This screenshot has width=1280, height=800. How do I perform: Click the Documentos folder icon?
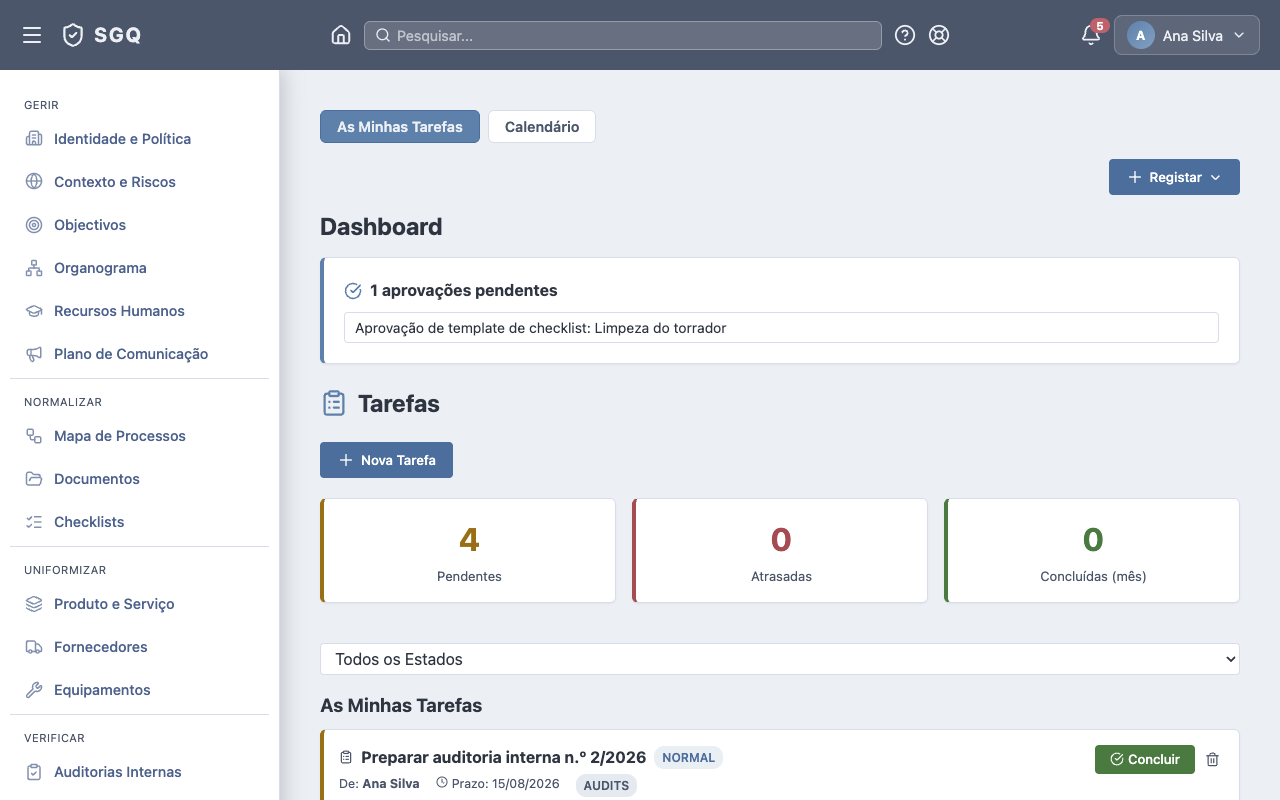(34, 479)
